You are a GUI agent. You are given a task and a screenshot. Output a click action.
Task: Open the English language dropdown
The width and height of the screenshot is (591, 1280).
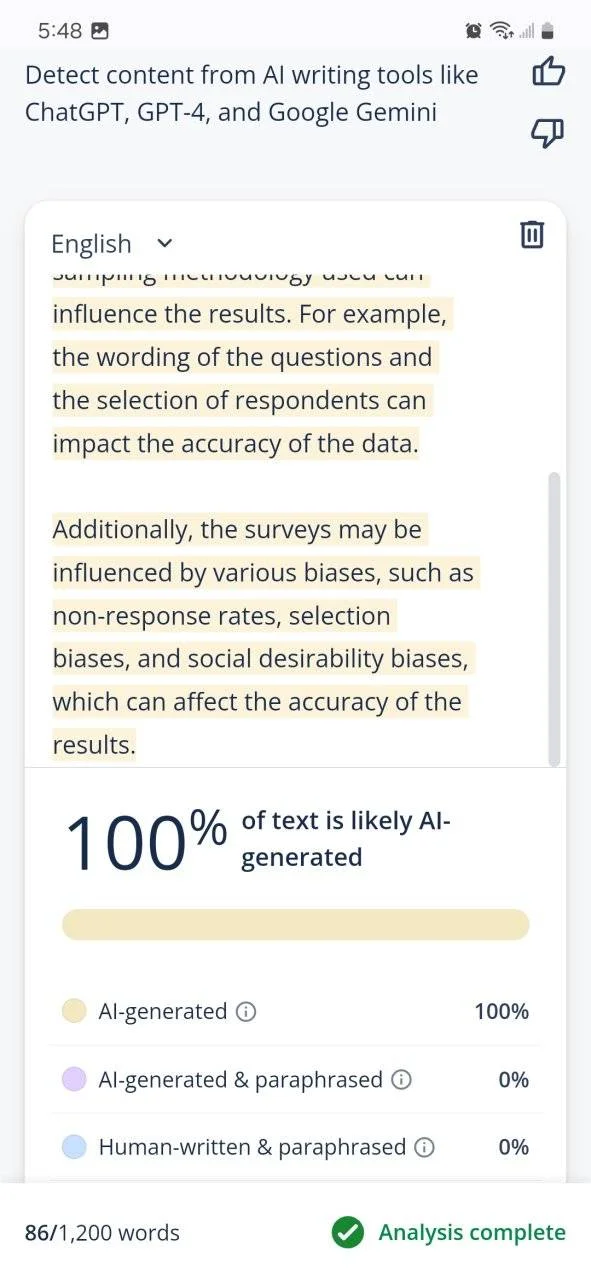(x=112, y=243)
